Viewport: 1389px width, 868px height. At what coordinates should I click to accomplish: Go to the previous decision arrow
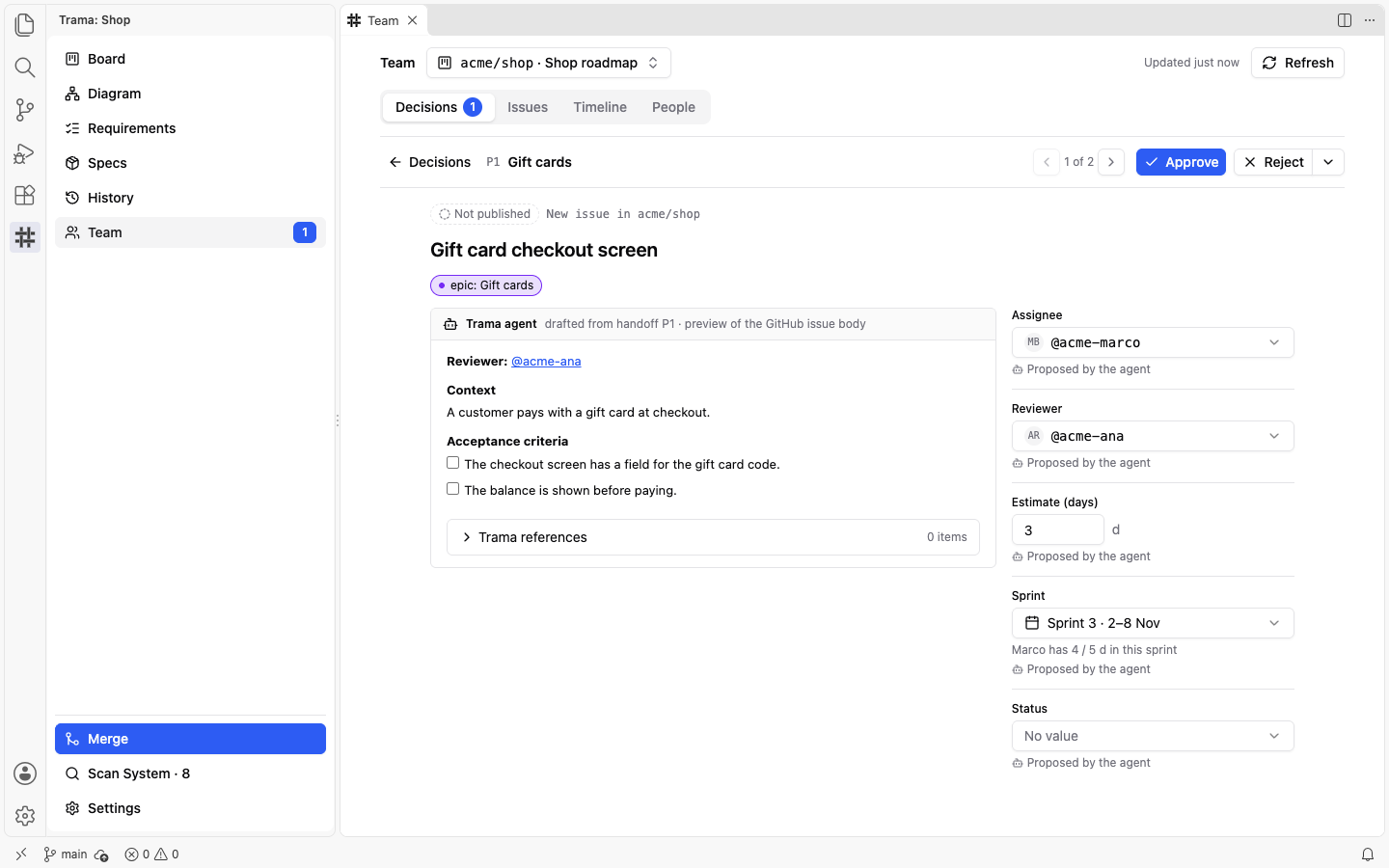click(1047, 162)
